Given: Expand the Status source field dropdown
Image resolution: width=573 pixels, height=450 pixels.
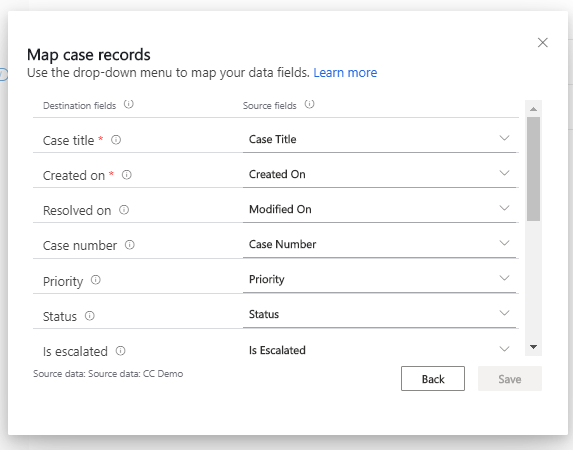Looking at the screenshot, I should [380, 314].
